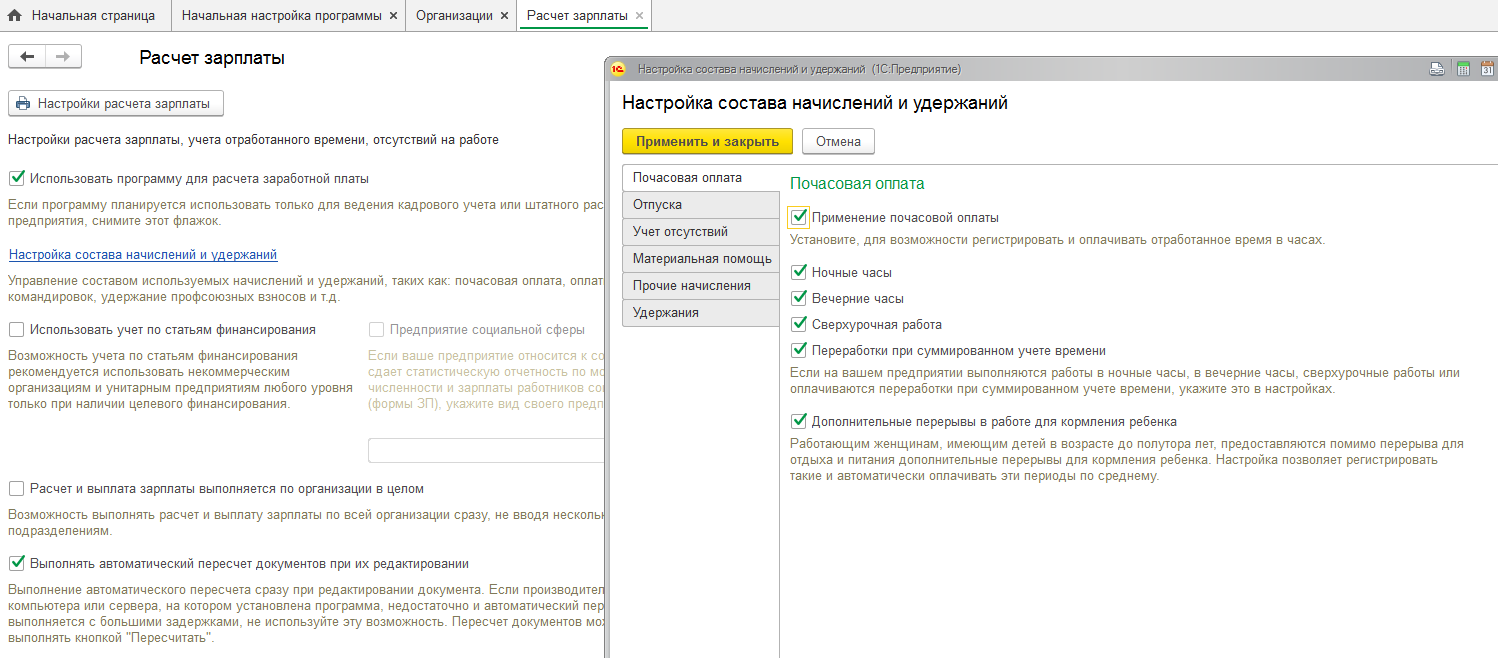The width and height of the screenshot is (1498, 658).
Task: Click the Настройки расчета зарплаты print button
Action: point(115,103)
